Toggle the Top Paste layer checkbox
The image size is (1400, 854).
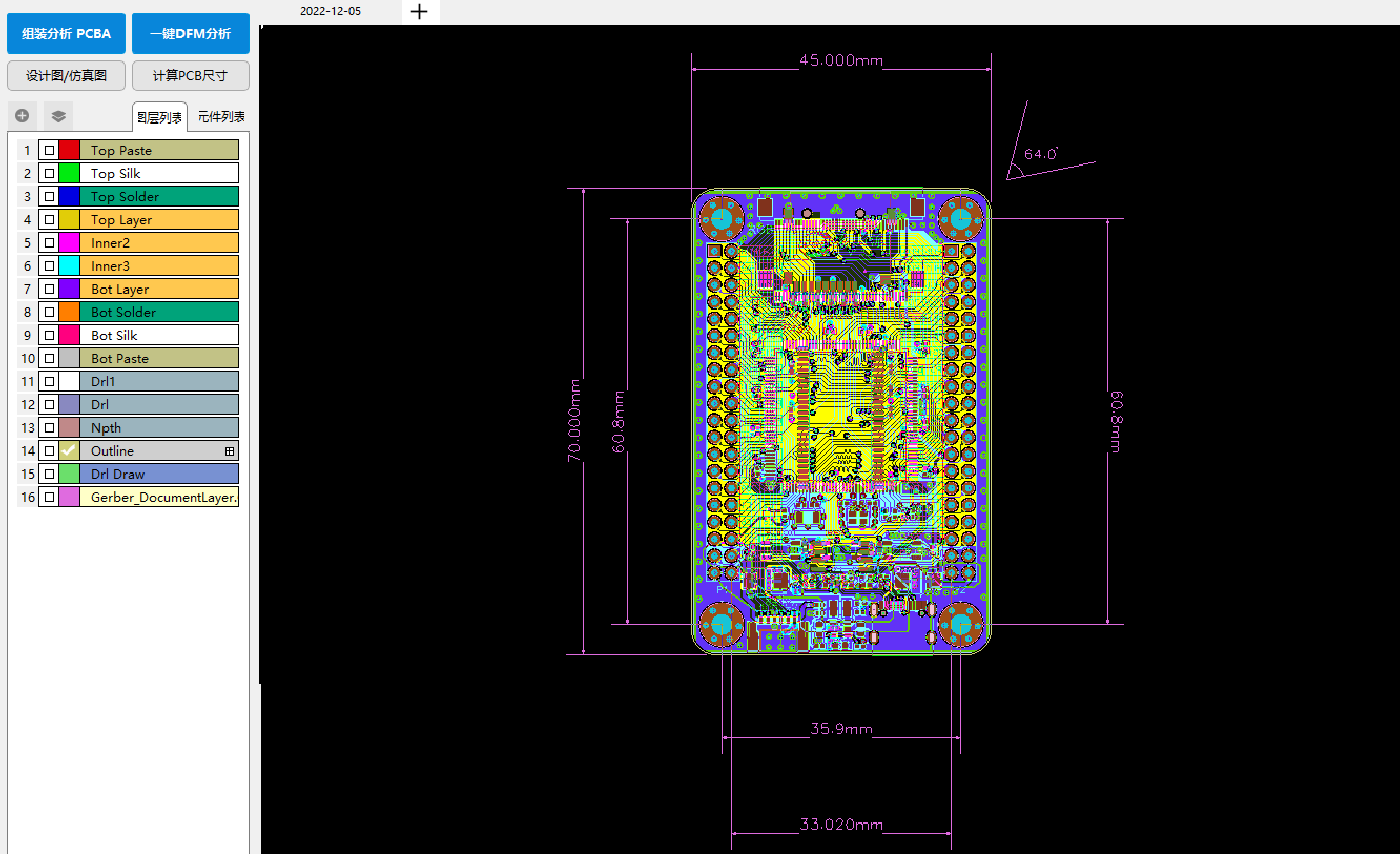tap(49, 150)
